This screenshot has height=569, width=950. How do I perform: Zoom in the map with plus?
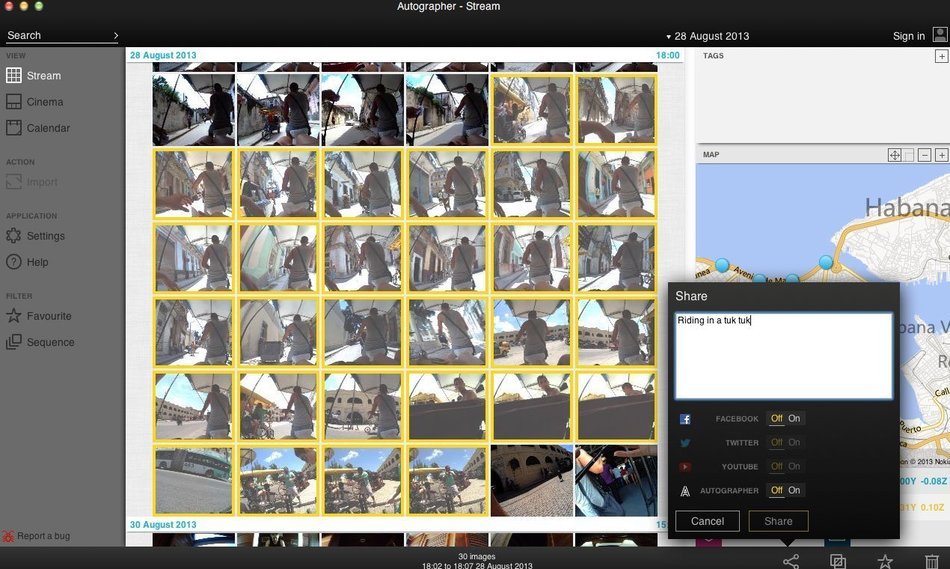[942, 155]
